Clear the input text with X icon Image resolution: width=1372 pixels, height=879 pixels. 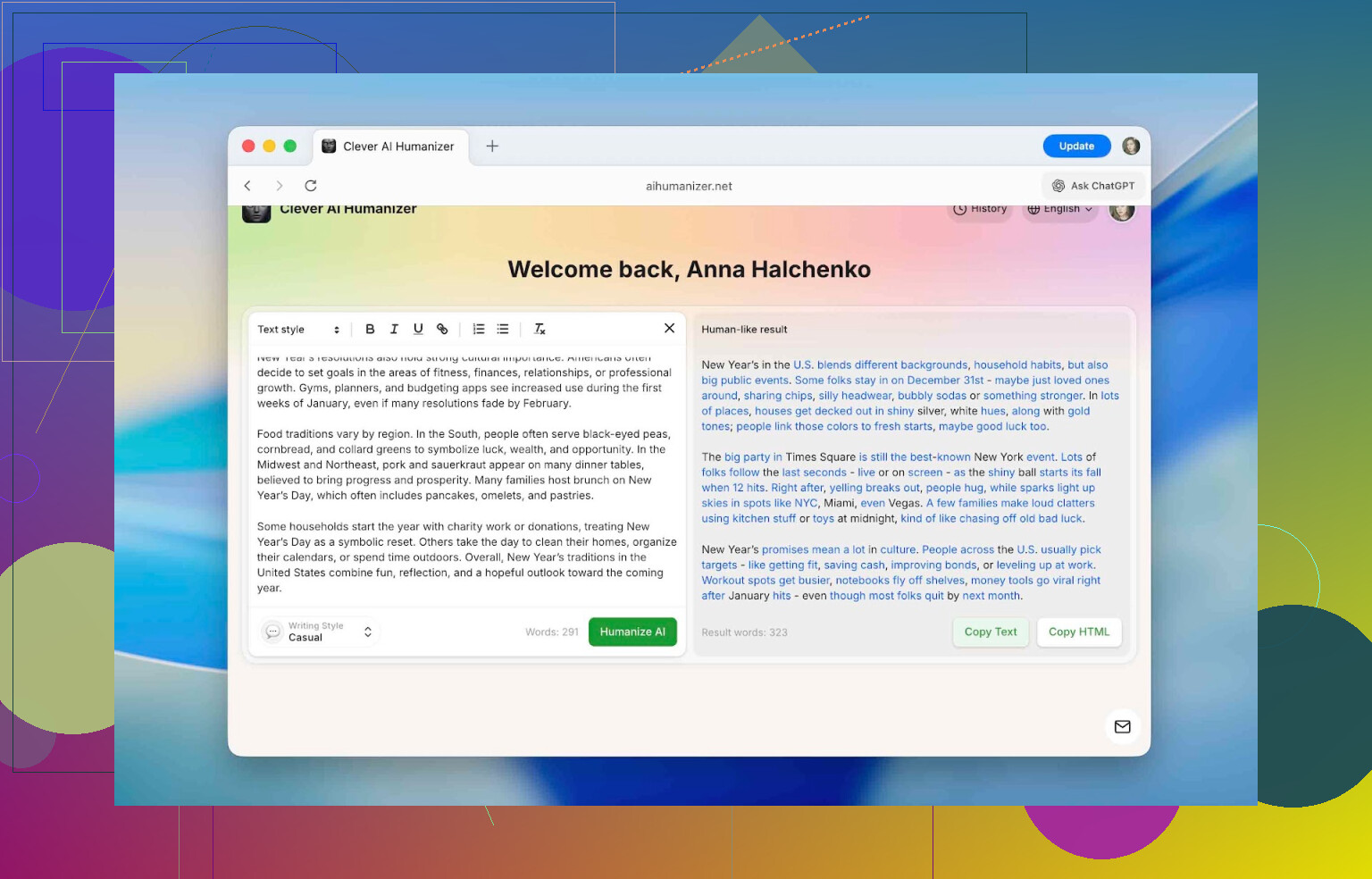pyautogui.click(x=669, y=328)
